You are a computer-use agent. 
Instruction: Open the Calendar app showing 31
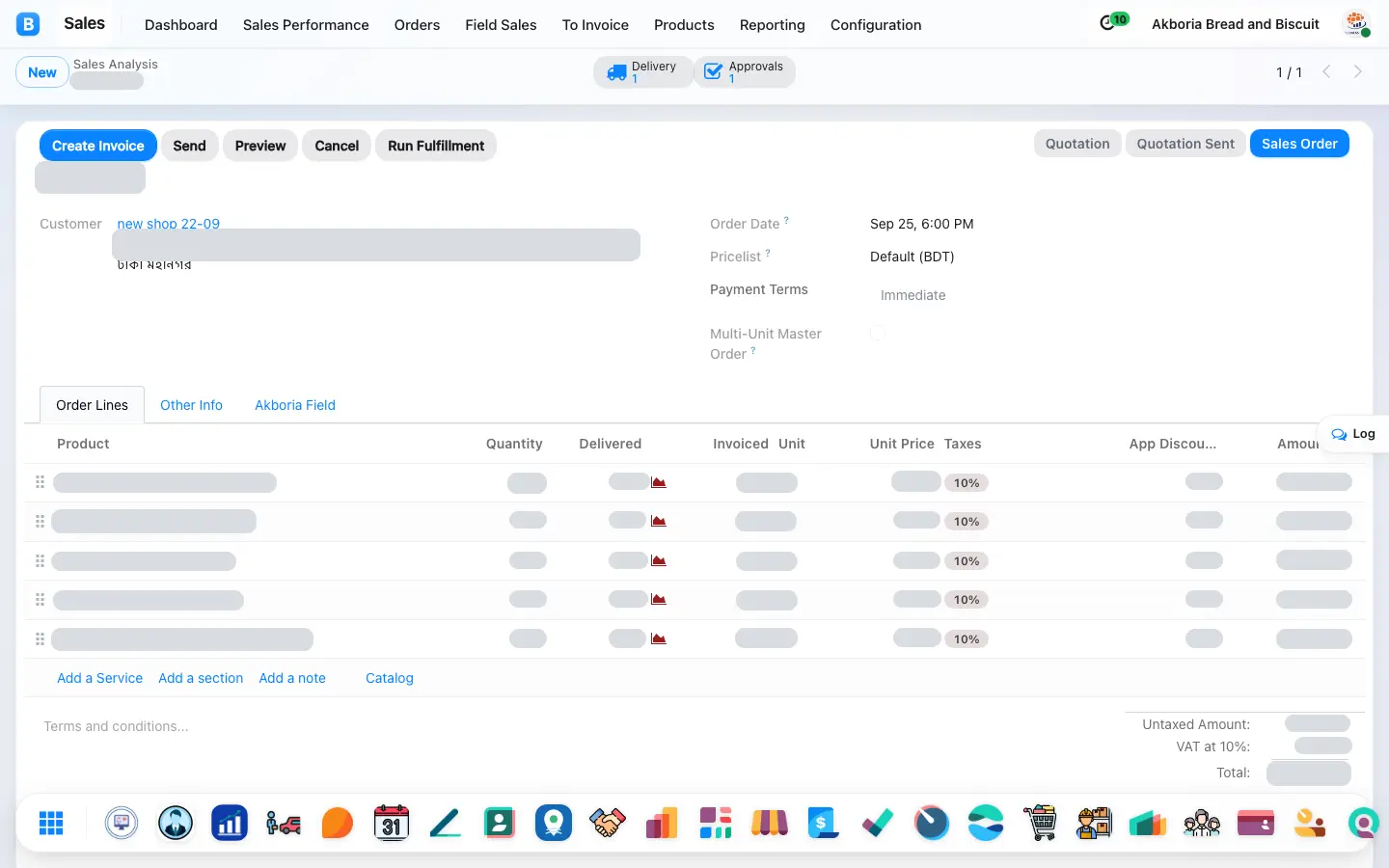[392, 823]
